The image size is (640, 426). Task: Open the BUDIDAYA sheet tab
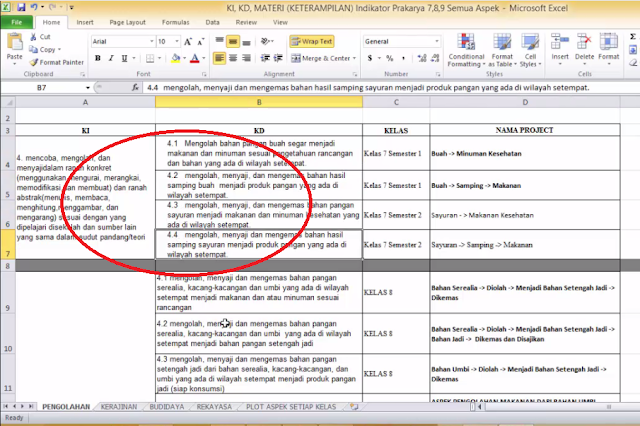167,406
